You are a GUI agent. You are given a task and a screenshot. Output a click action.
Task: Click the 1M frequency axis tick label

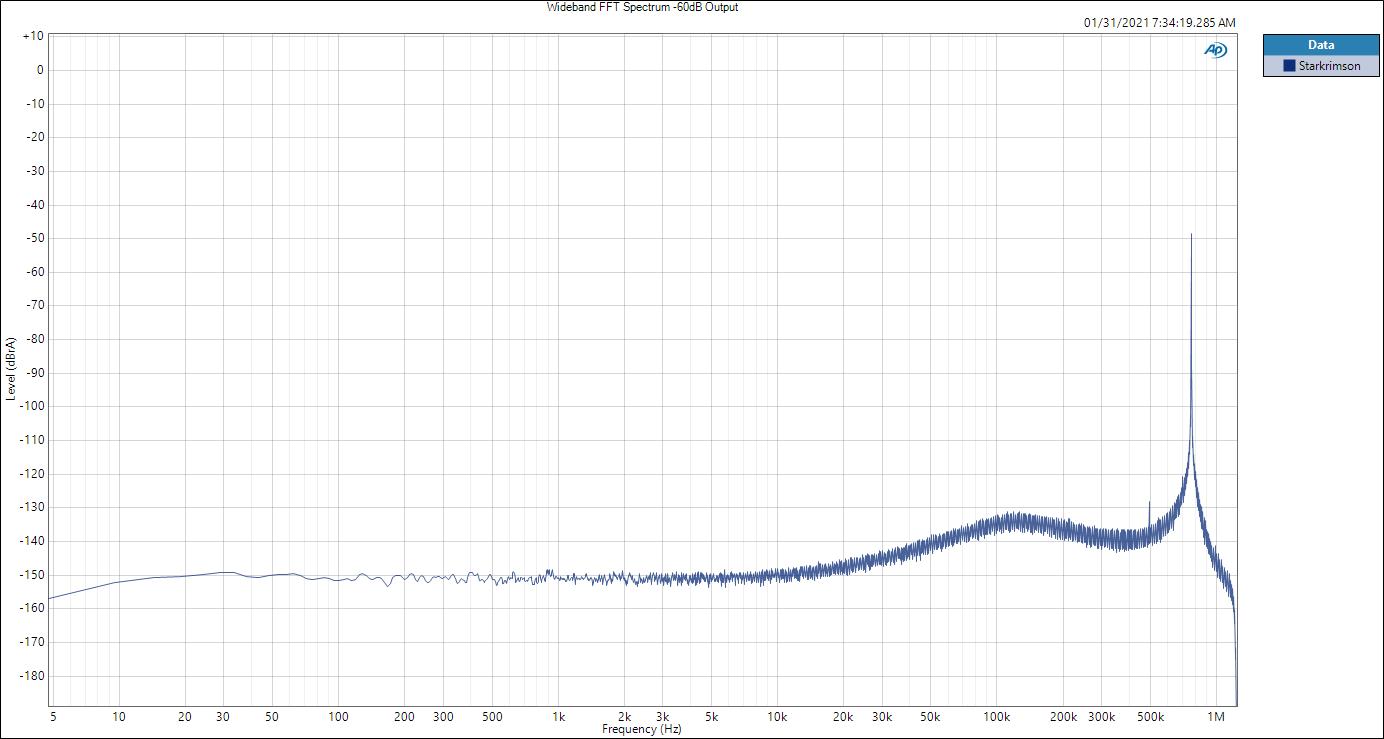tap(1216, 717)
